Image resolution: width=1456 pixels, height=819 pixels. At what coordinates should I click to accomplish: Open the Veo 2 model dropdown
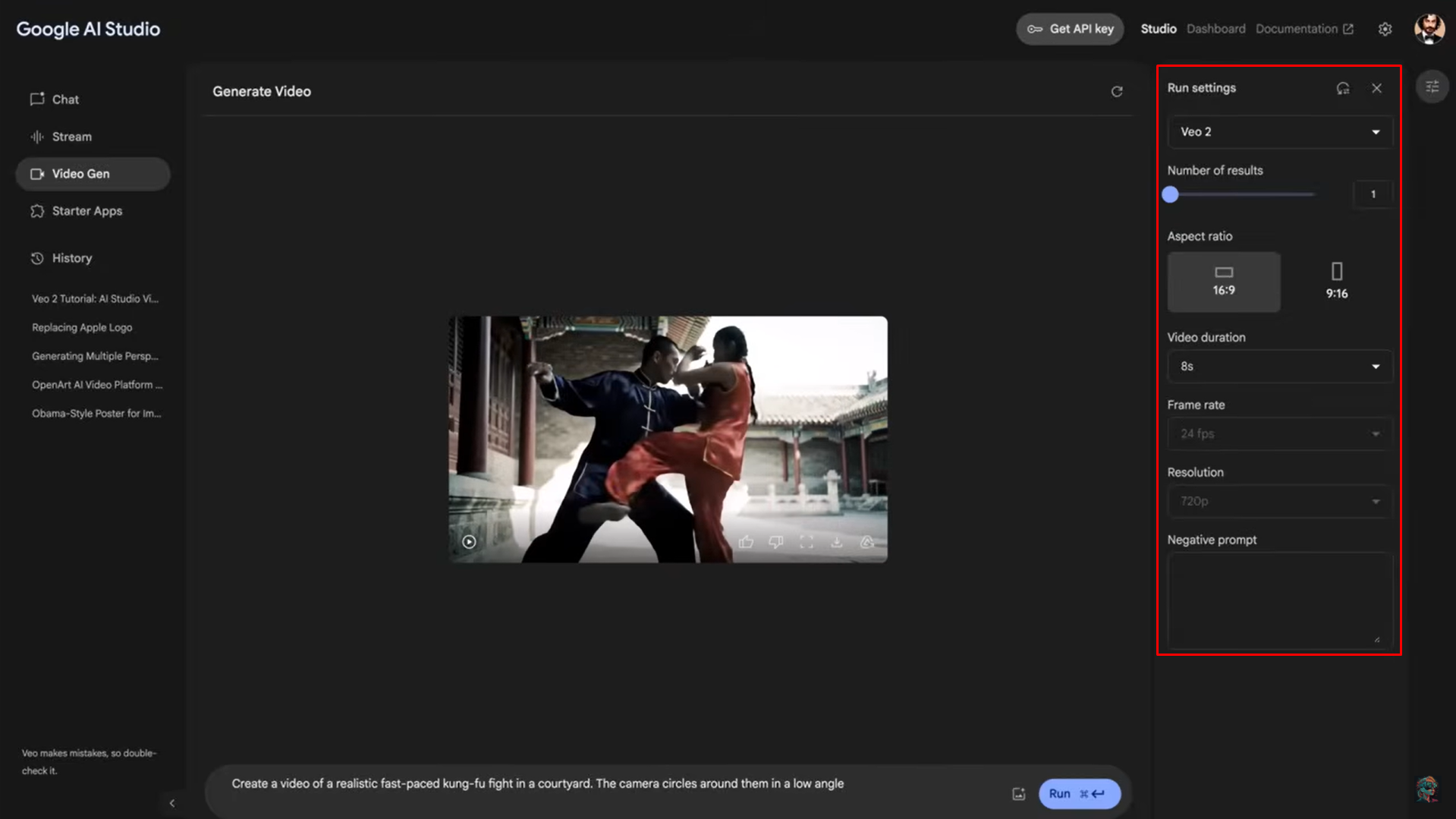coord(1278,131)
